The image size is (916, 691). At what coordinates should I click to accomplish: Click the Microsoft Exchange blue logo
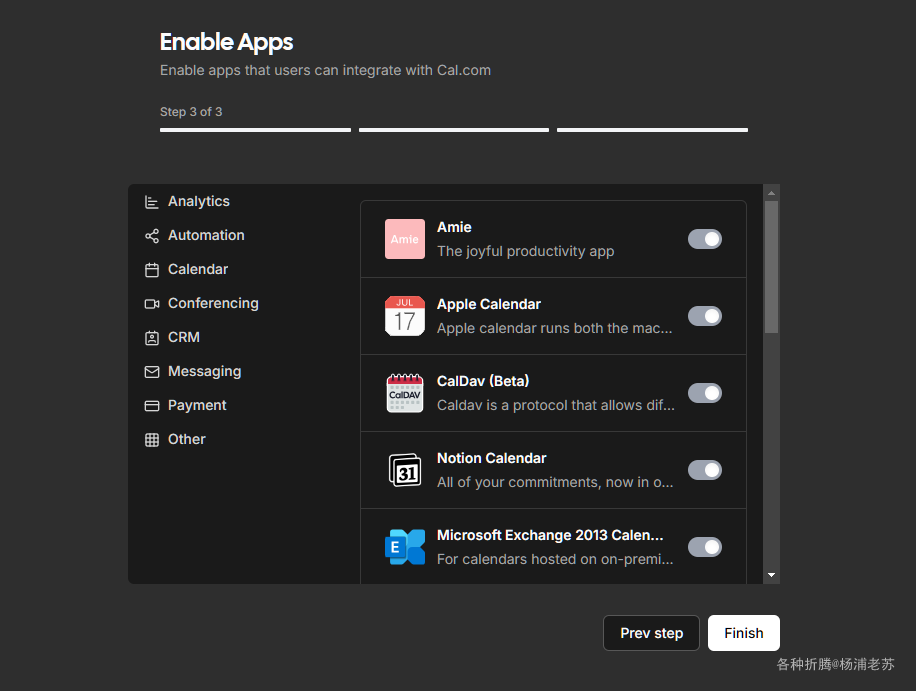405,547
